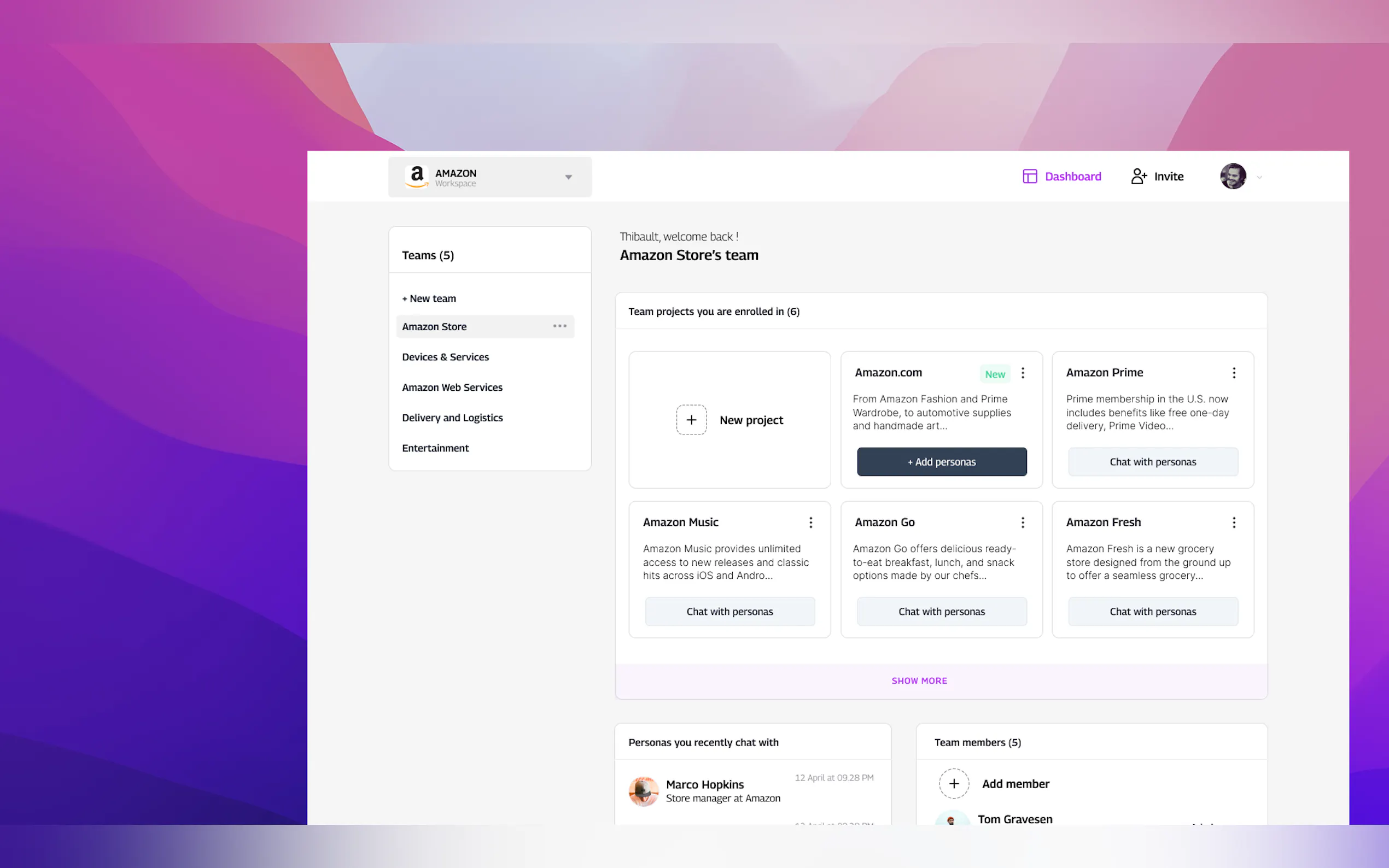Image resolution: width=1389 pixels, height=868 pixels.
Task: Expand projects list with SHOW MORE
Action: (919, 681)
